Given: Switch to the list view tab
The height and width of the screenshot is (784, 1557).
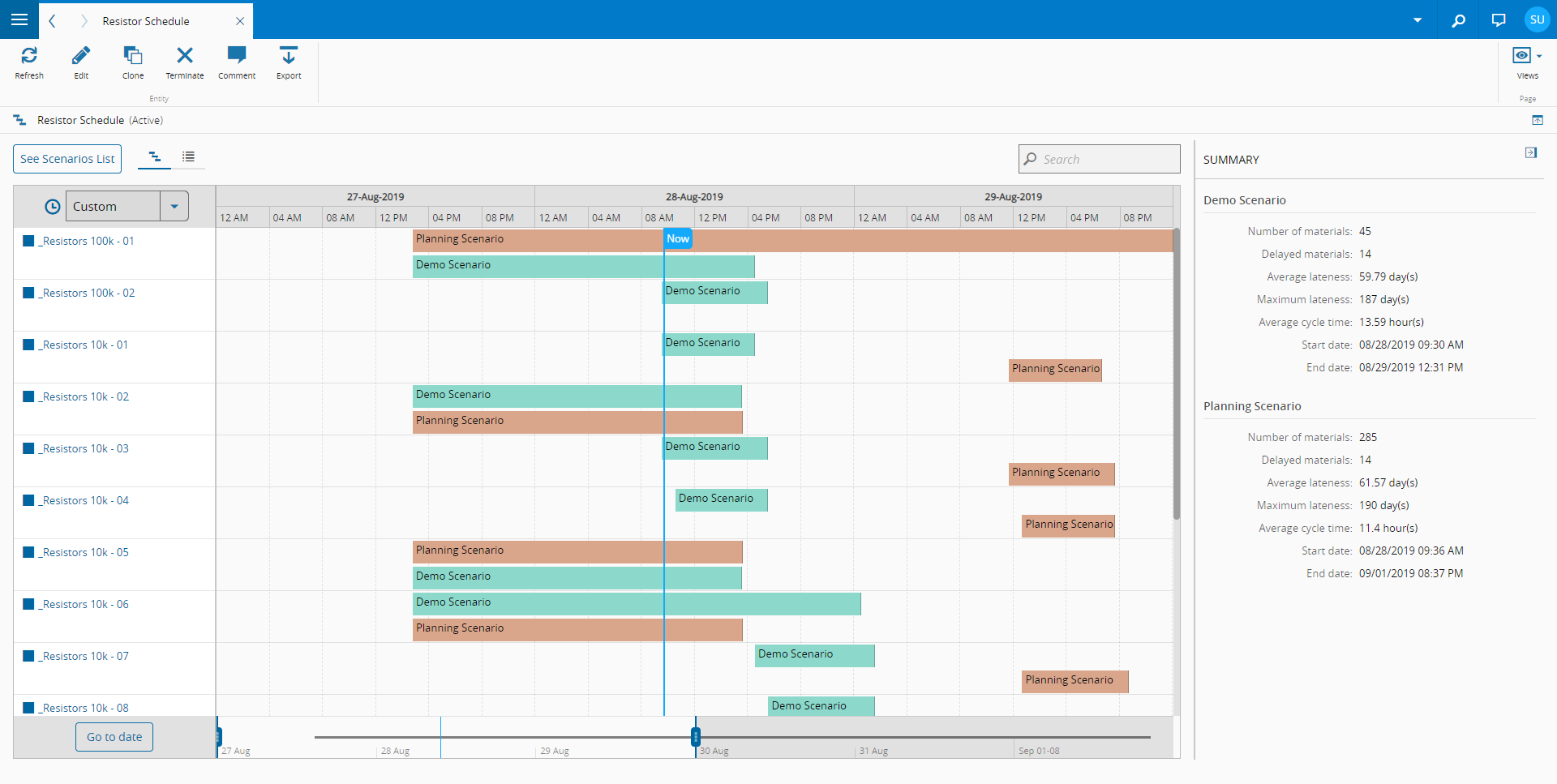Looking at the screenshot, I should pyautogui.click(x=188, y=157).
